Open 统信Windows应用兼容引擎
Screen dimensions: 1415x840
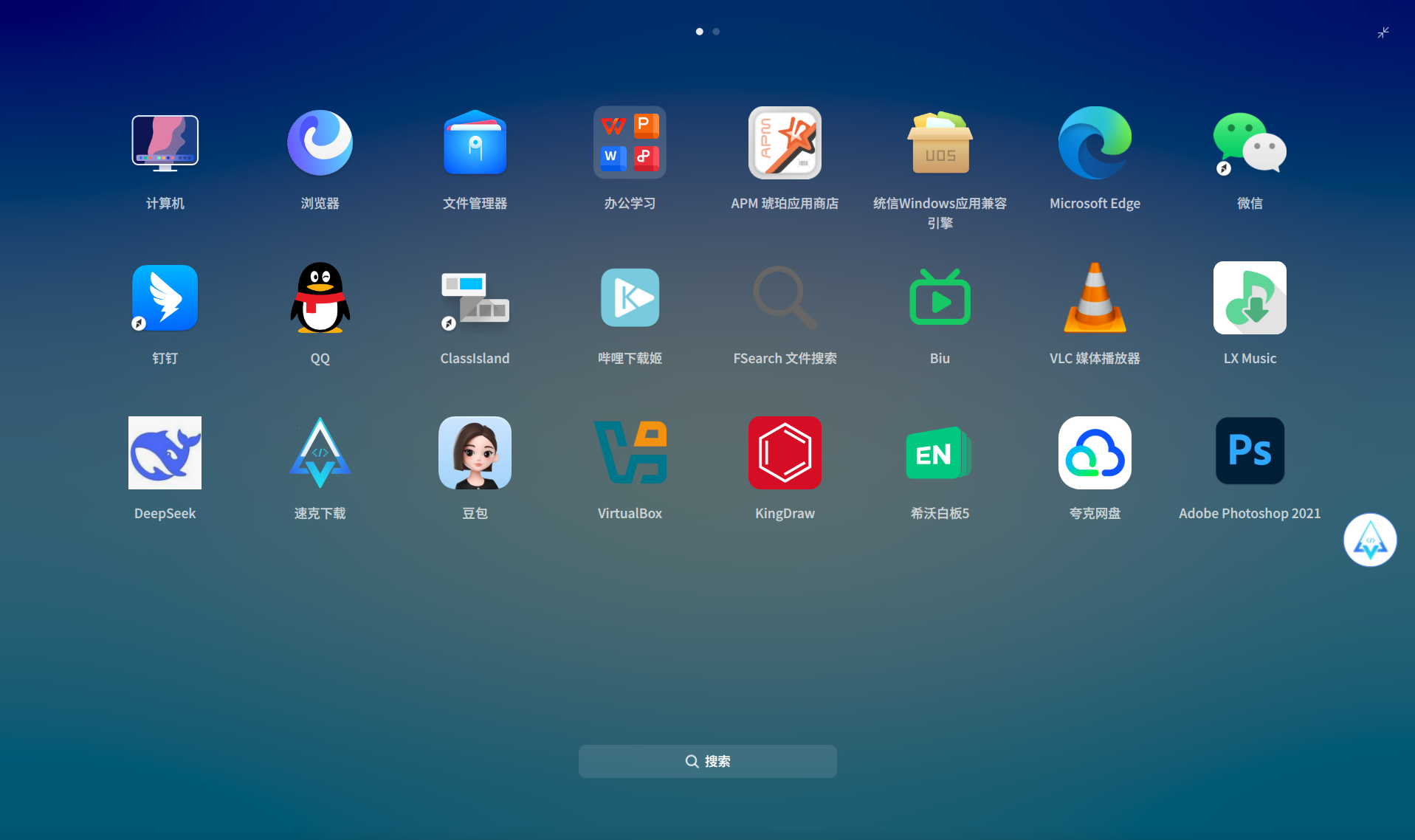[940, 142]
